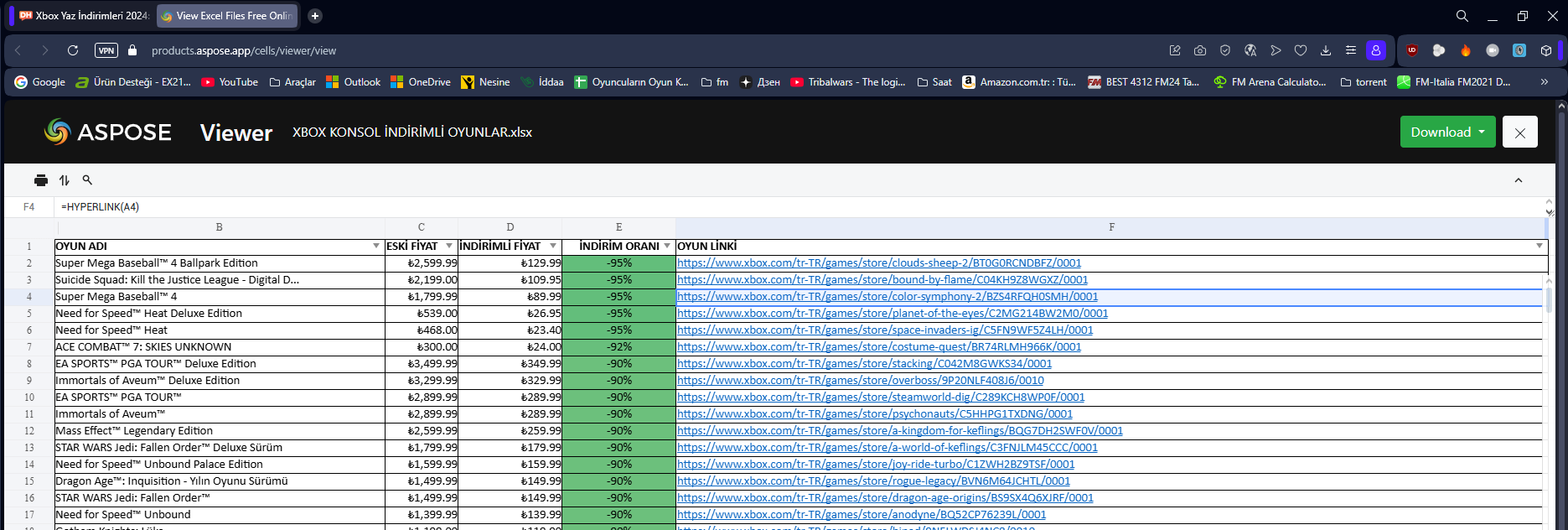This screenshot has height=530, width=1568.
Task: Select ₺539.00 old price cell
Action: click(422, 314)
